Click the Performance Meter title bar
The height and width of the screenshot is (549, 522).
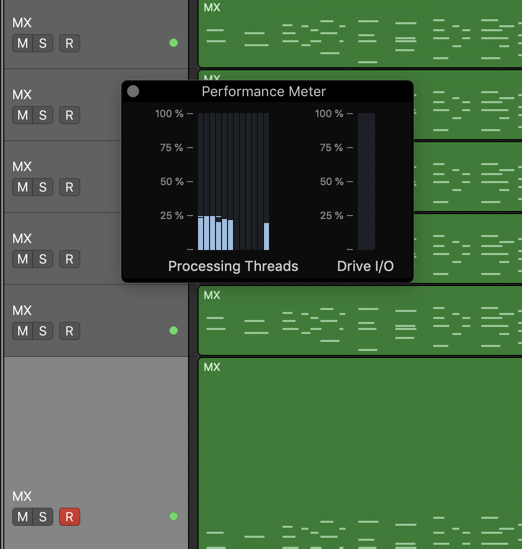267,91
